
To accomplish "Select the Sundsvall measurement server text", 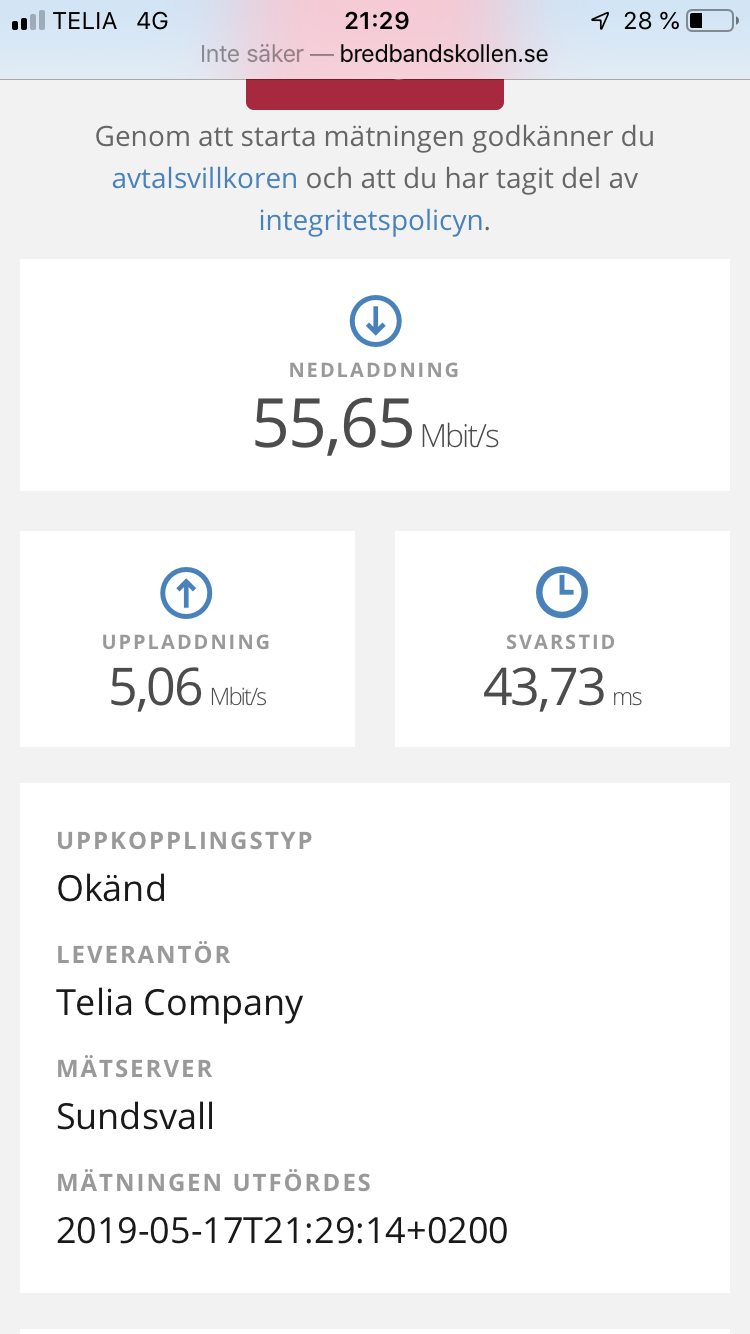I will click(136, 1116).
